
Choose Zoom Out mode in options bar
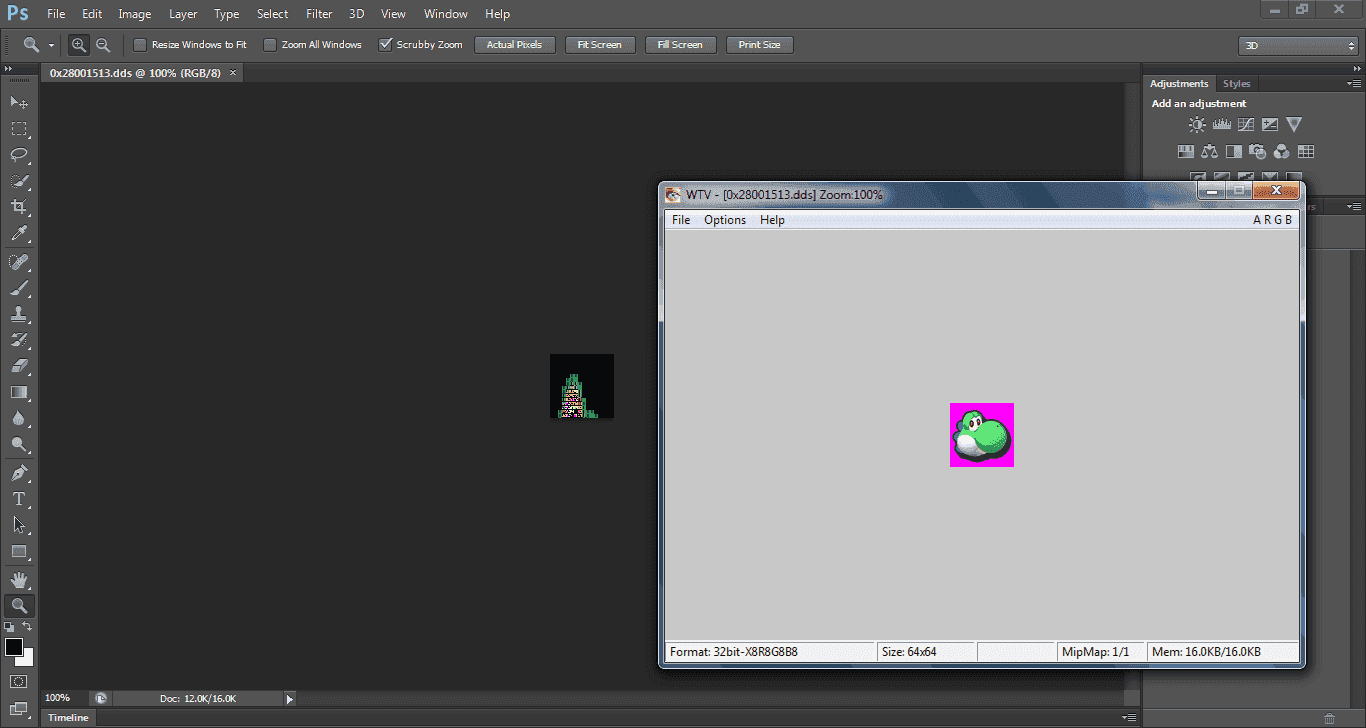(x=103, y=45)
